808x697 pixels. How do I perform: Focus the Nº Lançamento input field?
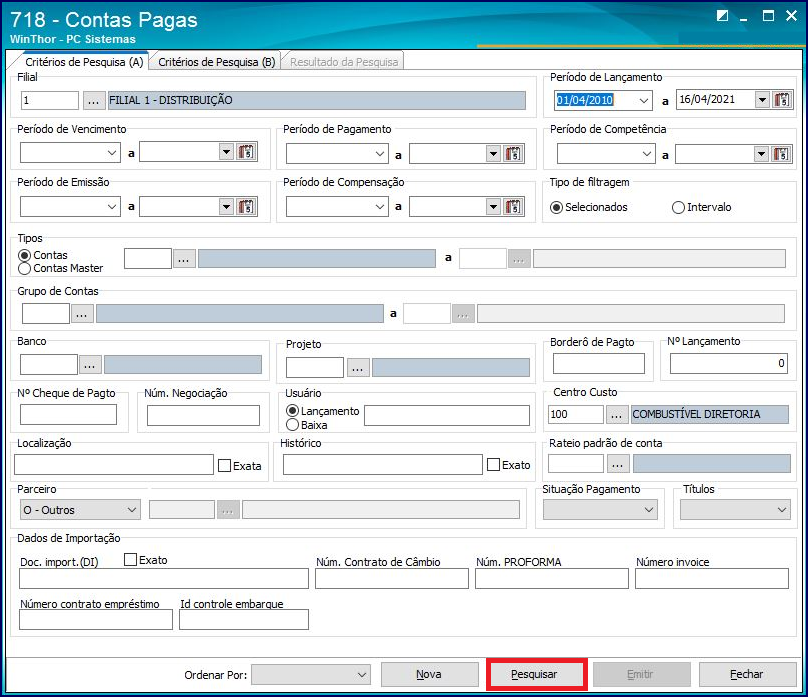(729, 363)
